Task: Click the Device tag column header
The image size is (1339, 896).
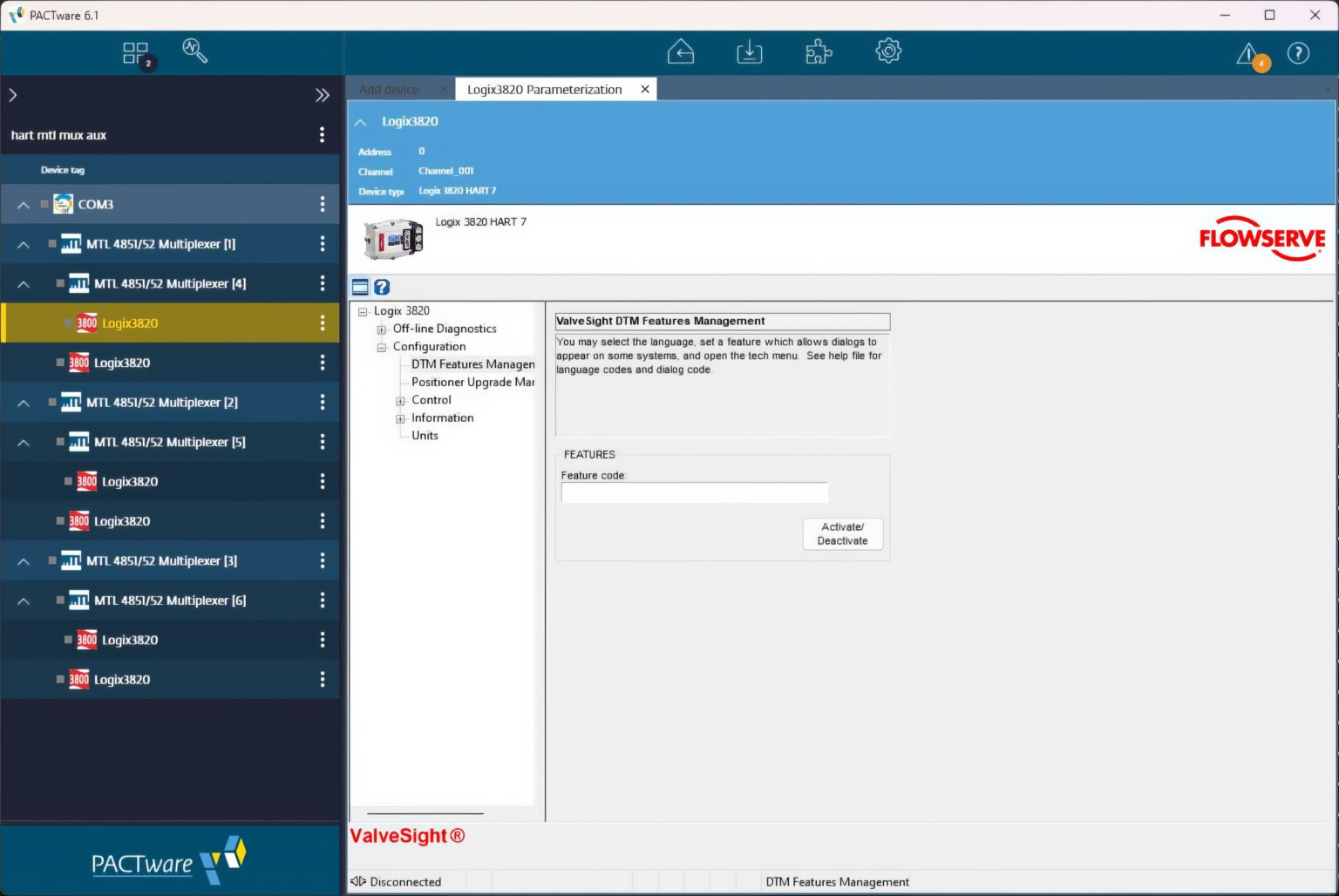Action: (x=63, y=170)
